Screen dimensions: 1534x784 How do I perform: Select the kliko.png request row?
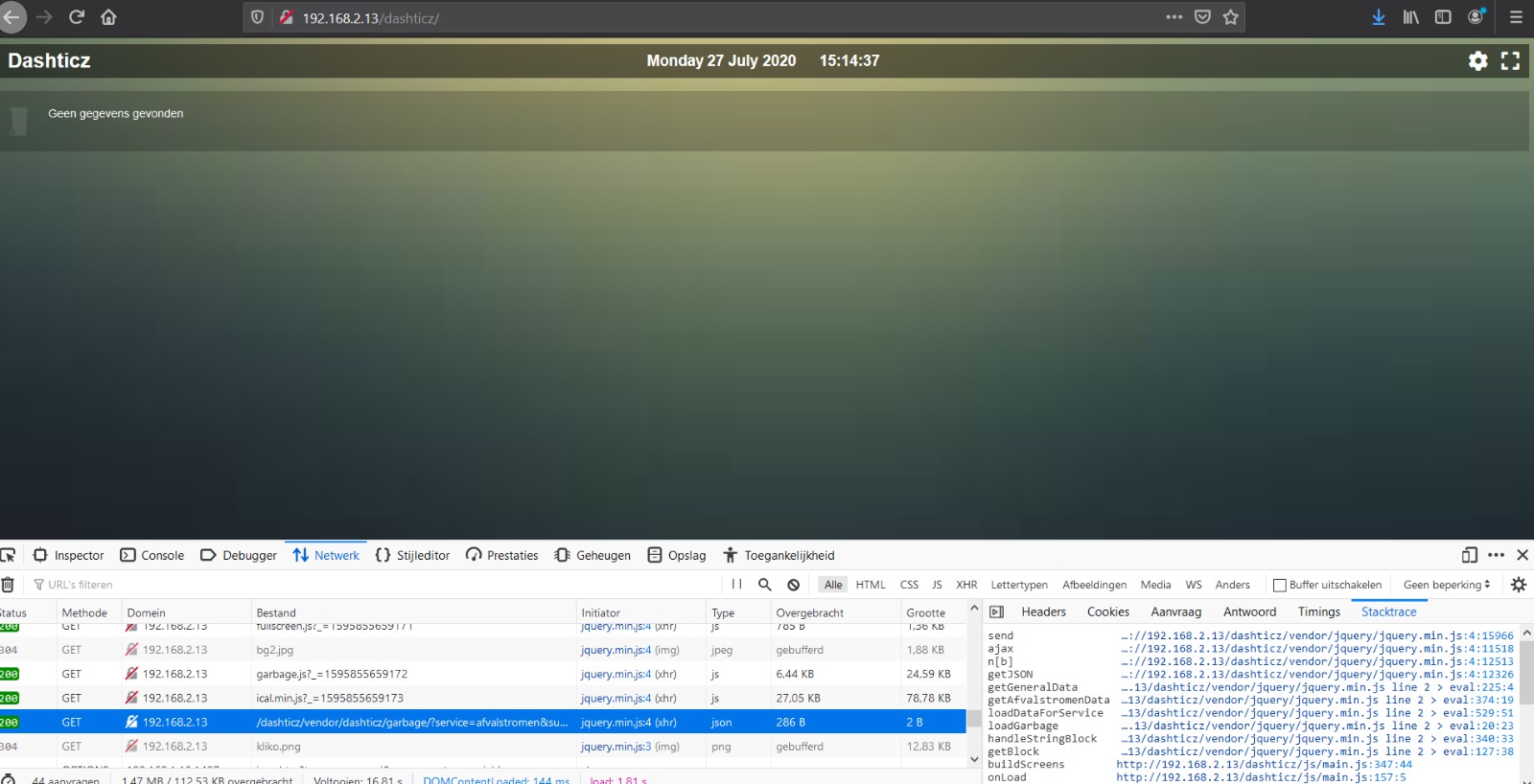point(483,747)
